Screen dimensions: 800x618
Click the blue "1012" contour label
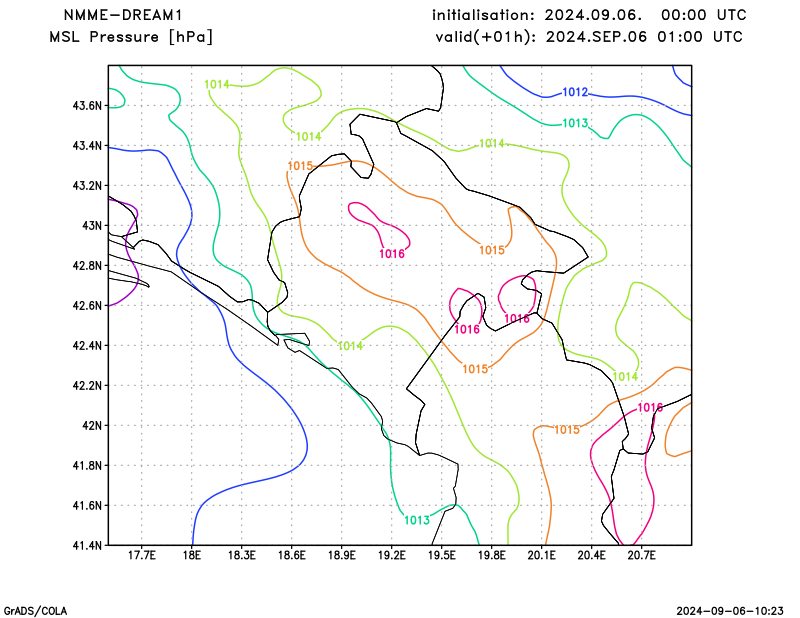point(575,92)
